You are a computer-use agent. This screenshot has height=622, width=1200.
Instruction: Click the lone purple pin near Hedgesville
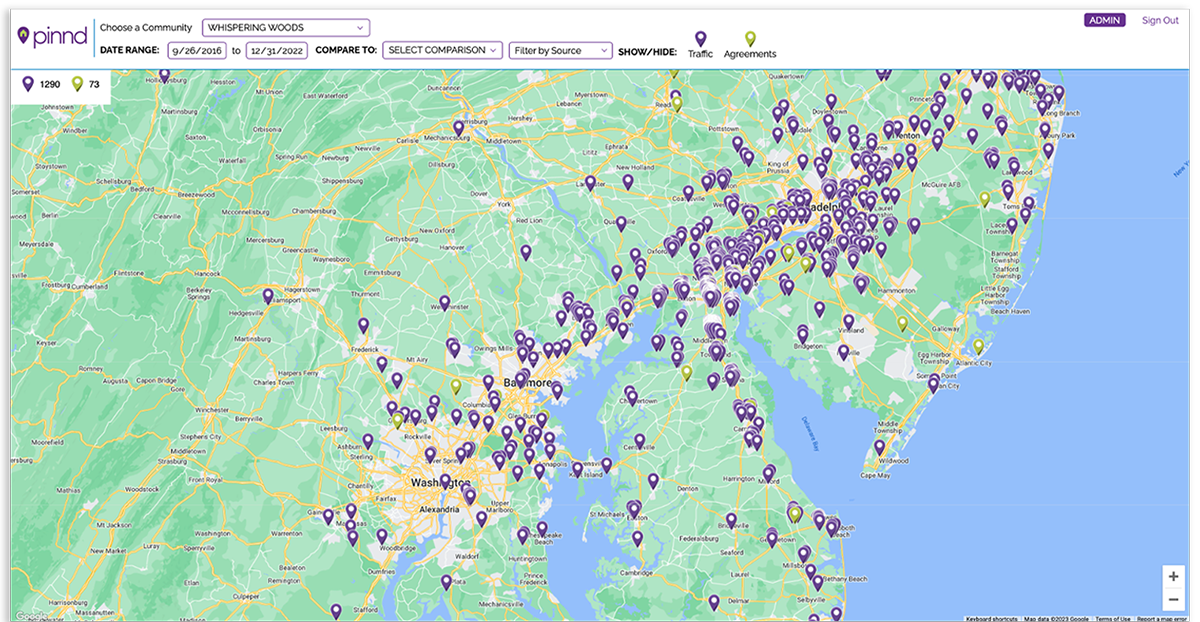click(x=268, y=296)
